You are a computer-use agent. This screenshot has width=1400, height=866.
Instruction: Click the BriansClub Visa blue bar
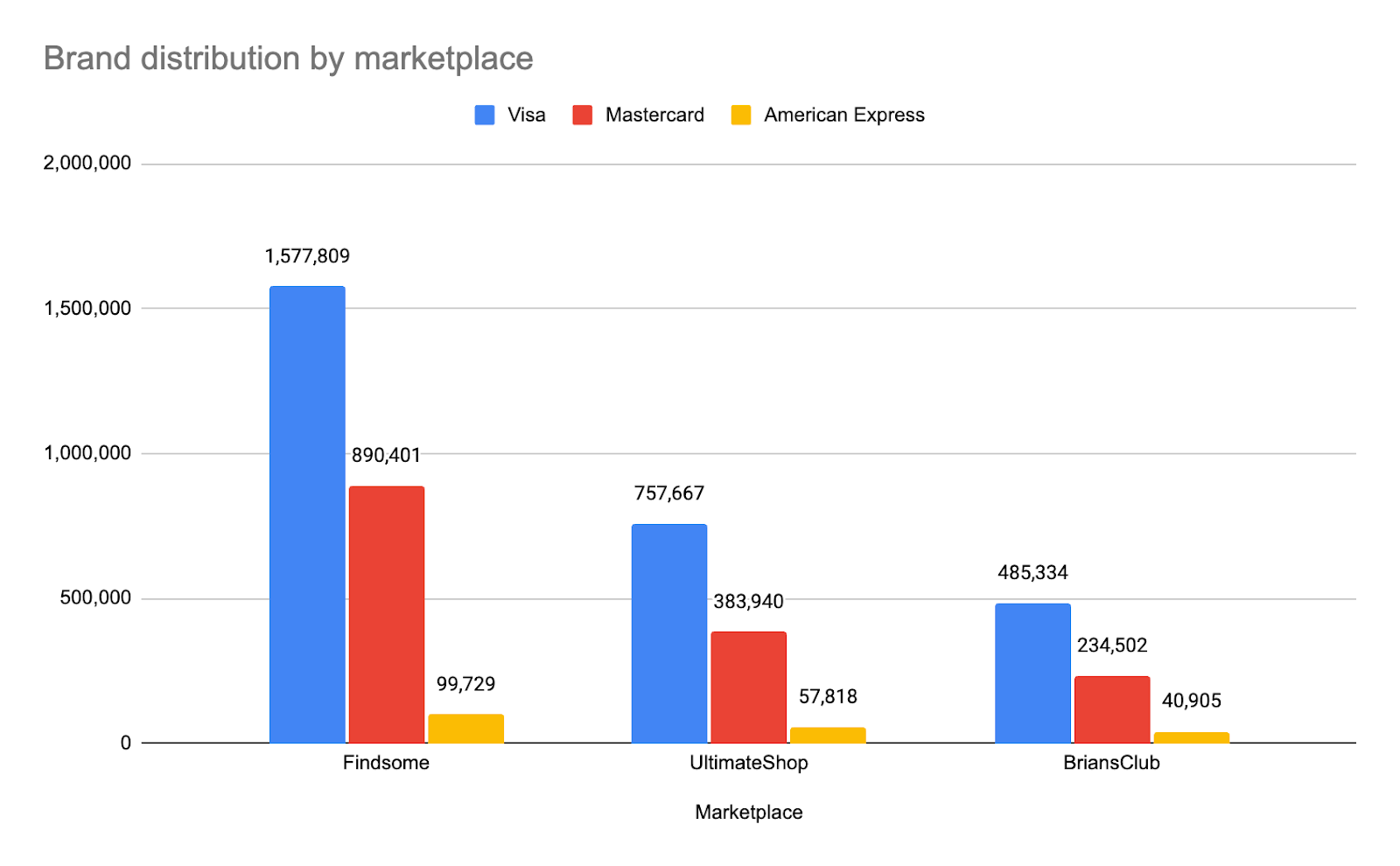tap(1032, 673)
